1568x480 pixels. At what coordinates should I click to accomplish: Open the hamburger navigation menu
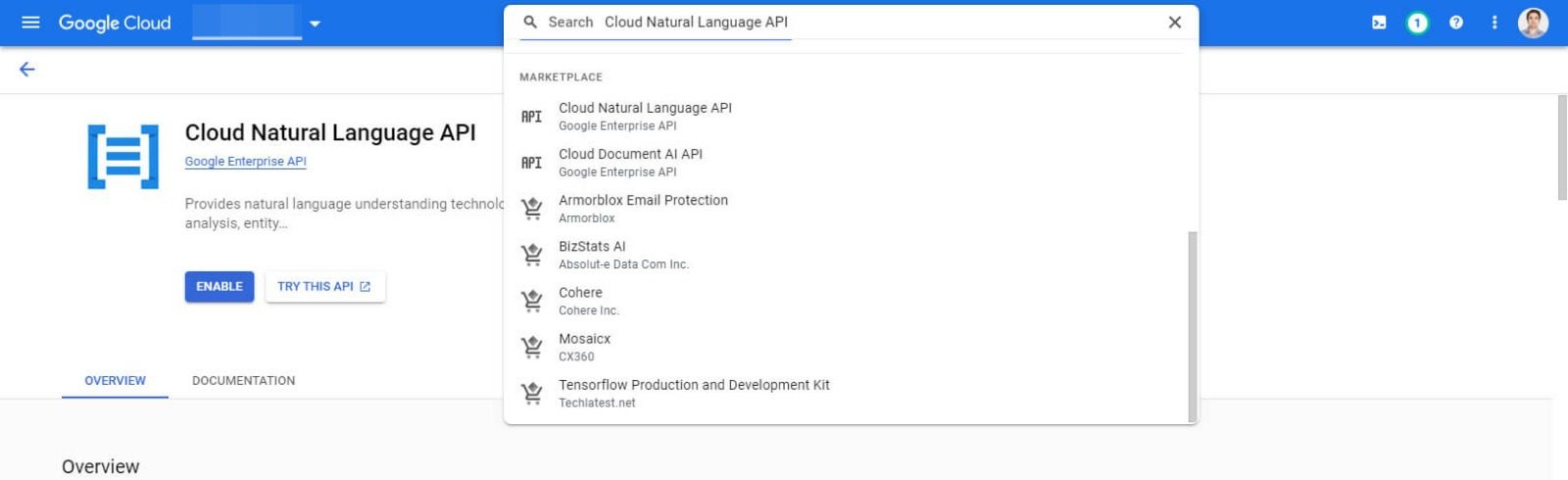point(30,23)
